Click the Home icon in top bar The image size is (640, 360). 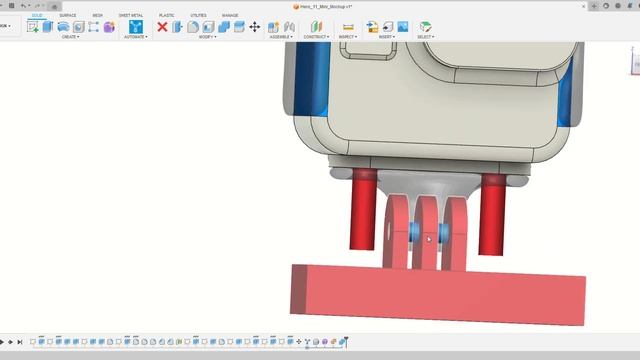54,6
